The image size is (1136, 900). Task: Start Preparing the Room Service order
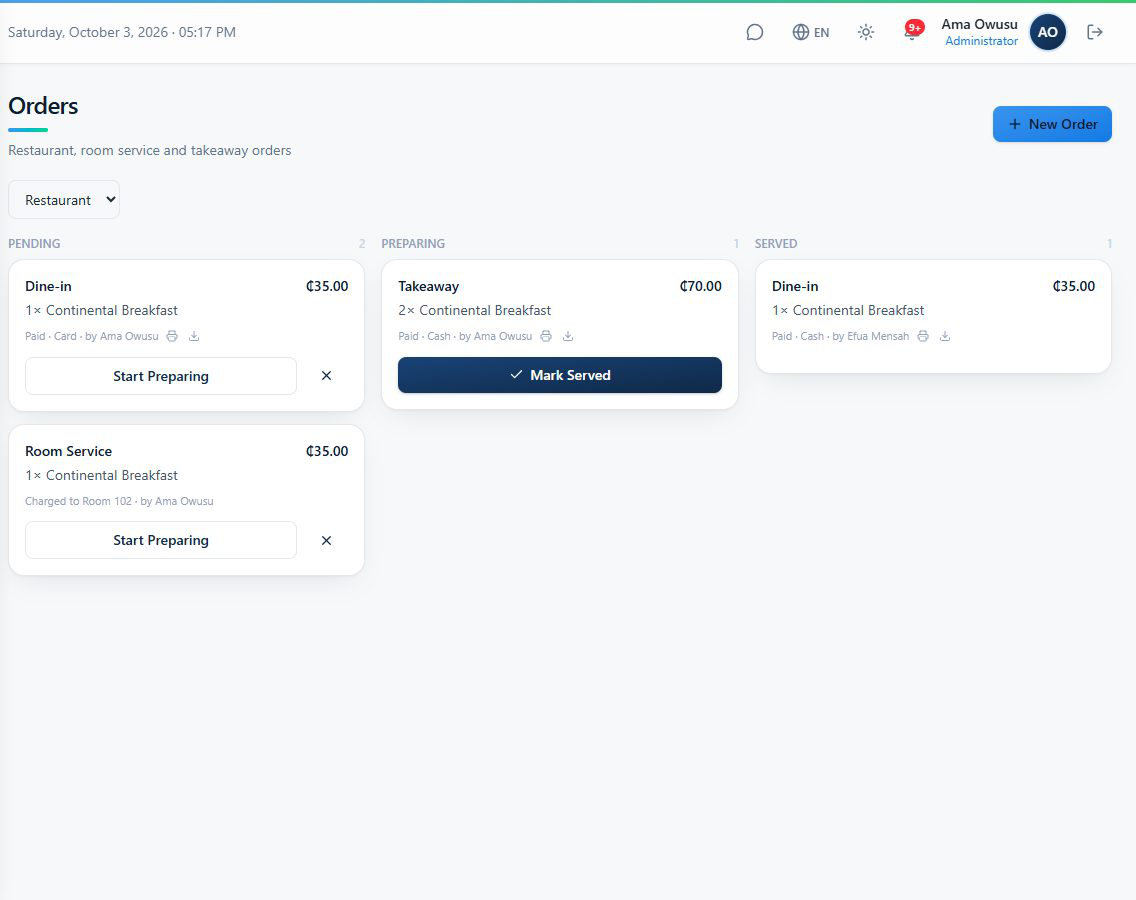(x=161, y=541)
